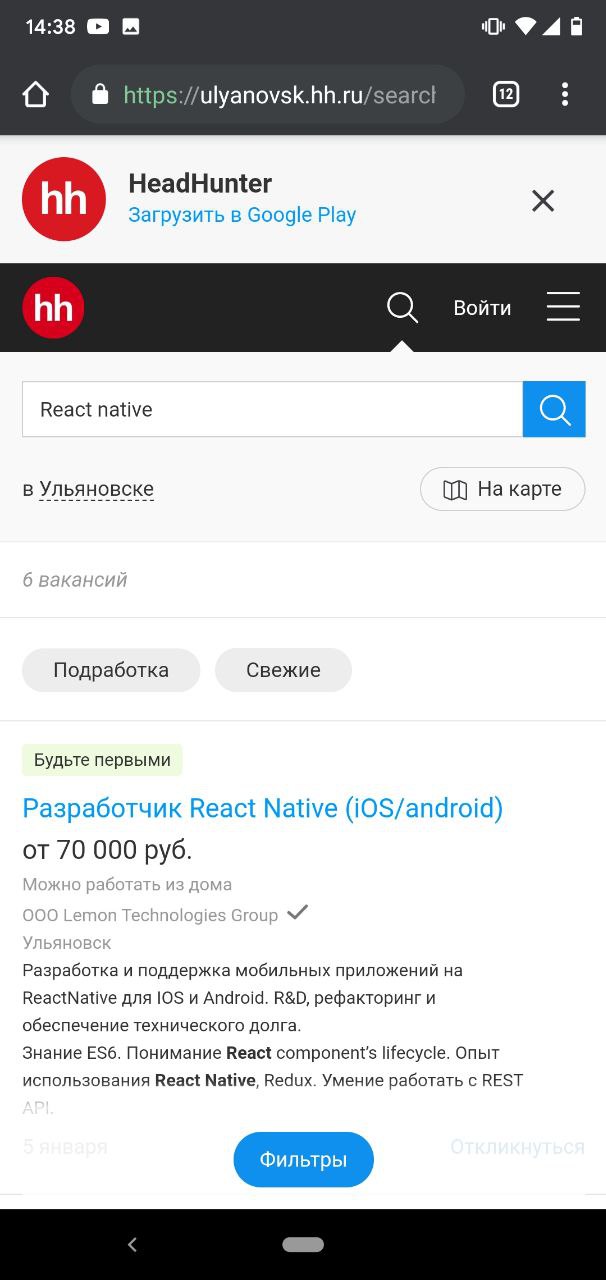Tap the battery icon in status bar
Viewport: 606px width, 1280px height.
[x=577, y=27]
